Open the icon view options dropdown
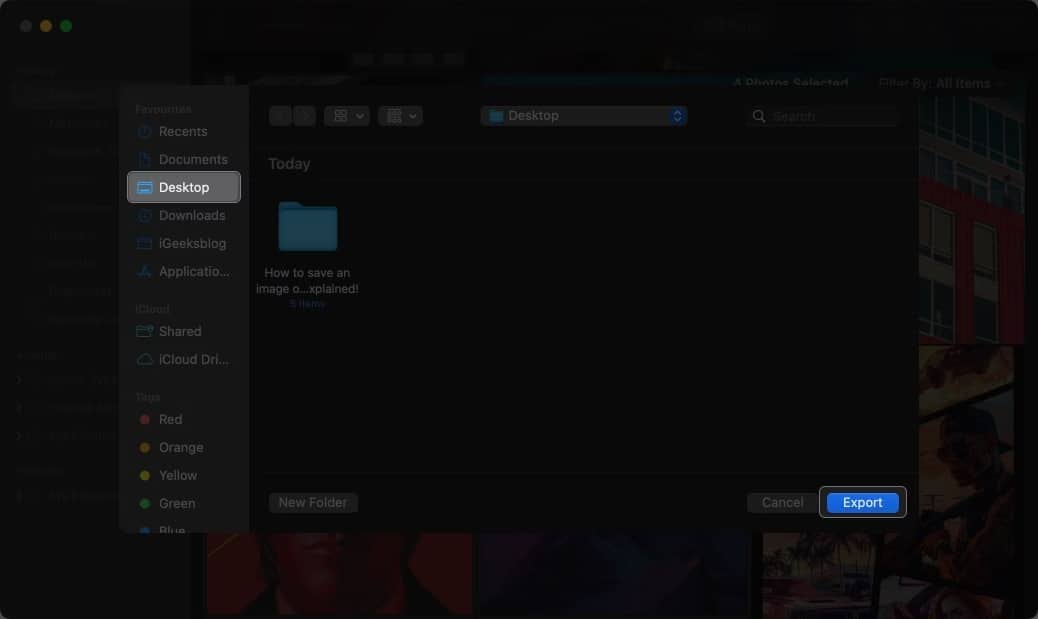Viewport: 1038px width, 619px height. pos(347,116)
